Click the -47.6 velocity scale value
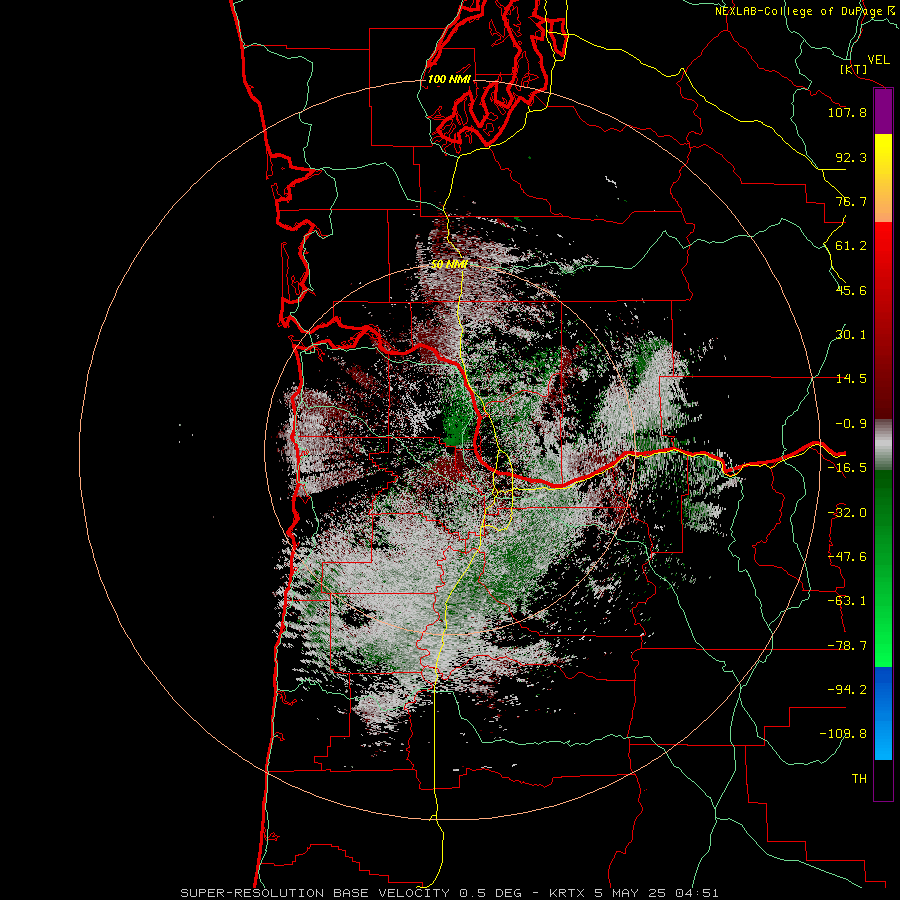Viewport: 900px width, 900px height. pyautogui.click(x=847, y=557)
